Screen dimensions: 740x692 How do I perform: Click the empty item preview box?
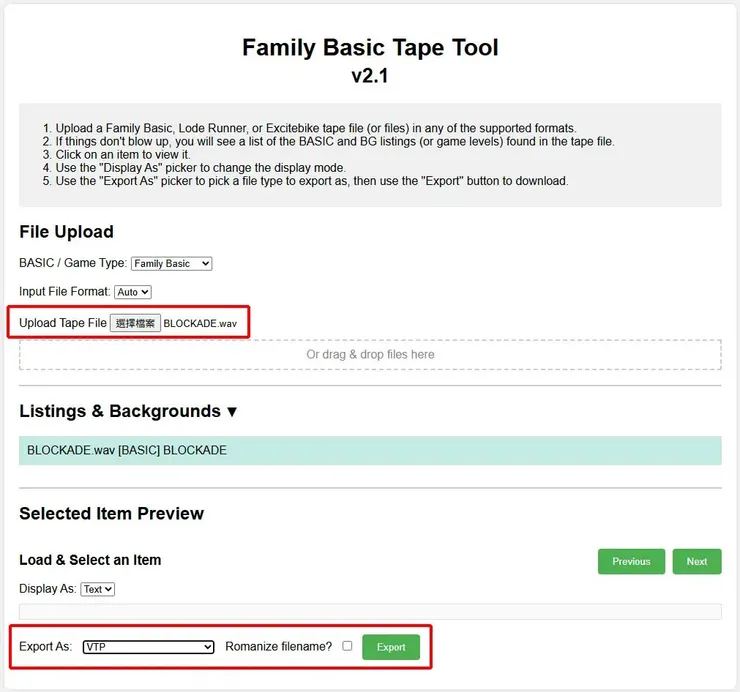pos(370,611)
